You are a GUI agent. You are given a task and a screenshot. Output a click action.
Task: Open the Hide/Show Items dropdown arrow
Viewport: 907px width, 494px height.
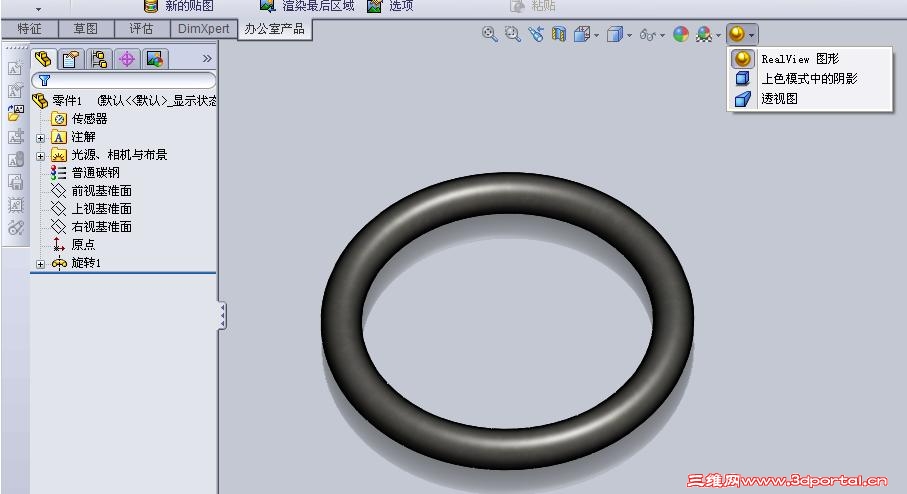coord(662,35)
